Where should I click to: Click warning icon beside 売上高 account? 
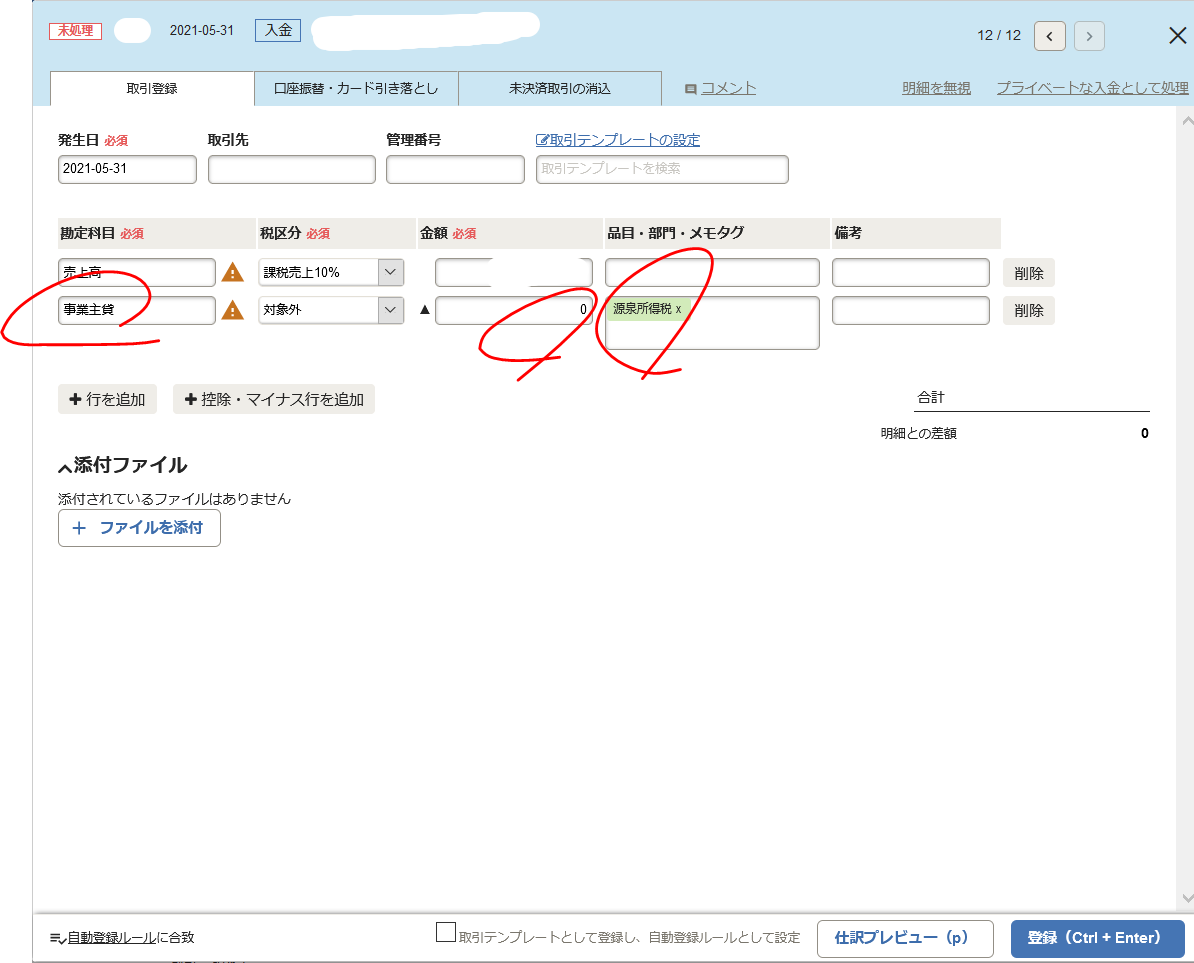232,272
